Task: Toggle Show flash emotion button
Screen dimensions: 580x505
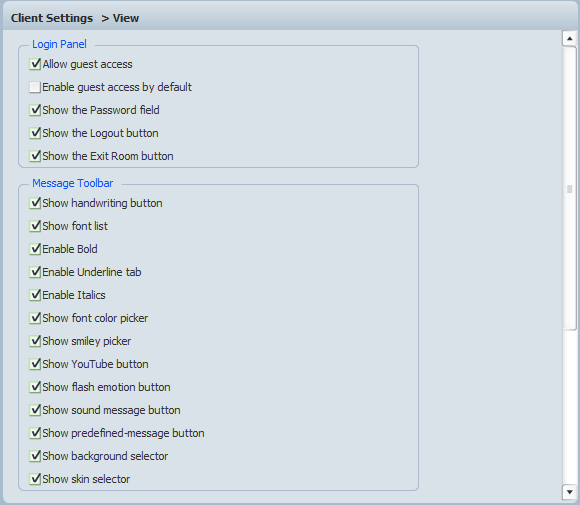Action: click(35, 387)
